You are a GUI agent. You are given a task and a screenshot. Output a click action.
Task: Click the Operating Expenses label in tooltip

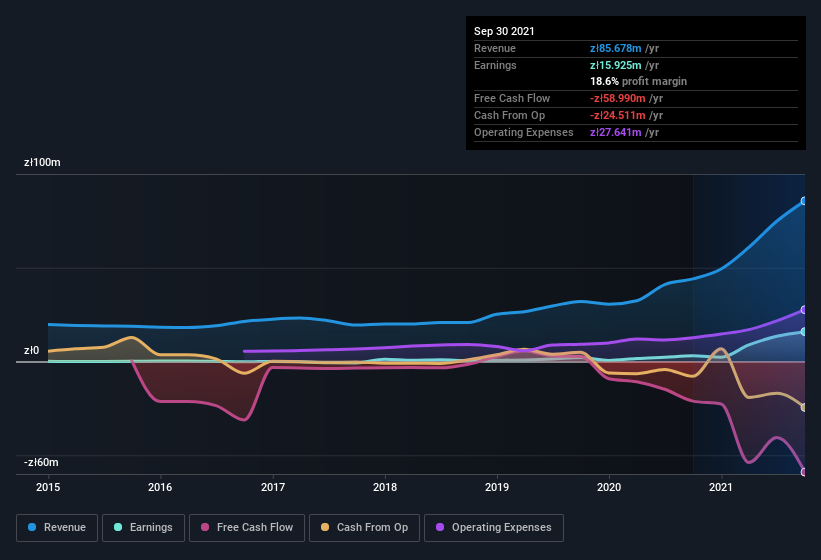[x=524, y=132]
